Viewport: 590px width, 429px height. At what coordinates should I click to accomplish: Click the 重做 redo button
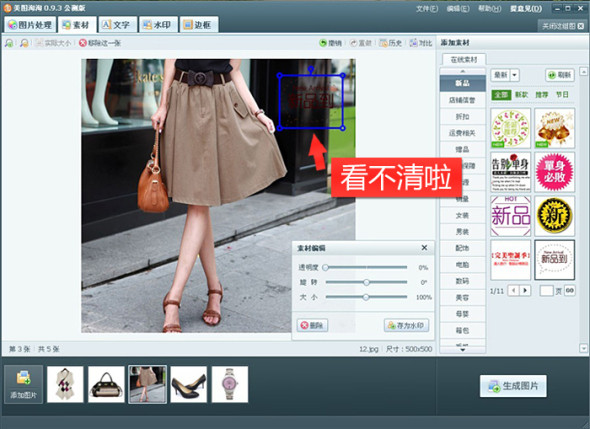(360, 43)
